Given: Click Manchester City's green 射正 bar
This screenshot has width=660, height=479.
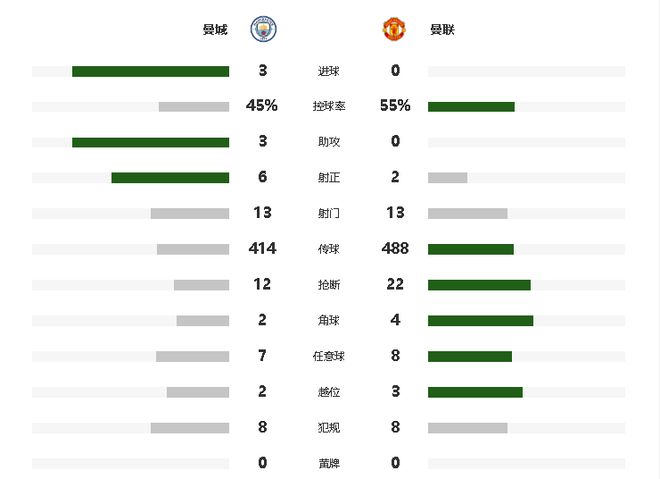Looking at the screenshot, I should [x=170, y=178].
